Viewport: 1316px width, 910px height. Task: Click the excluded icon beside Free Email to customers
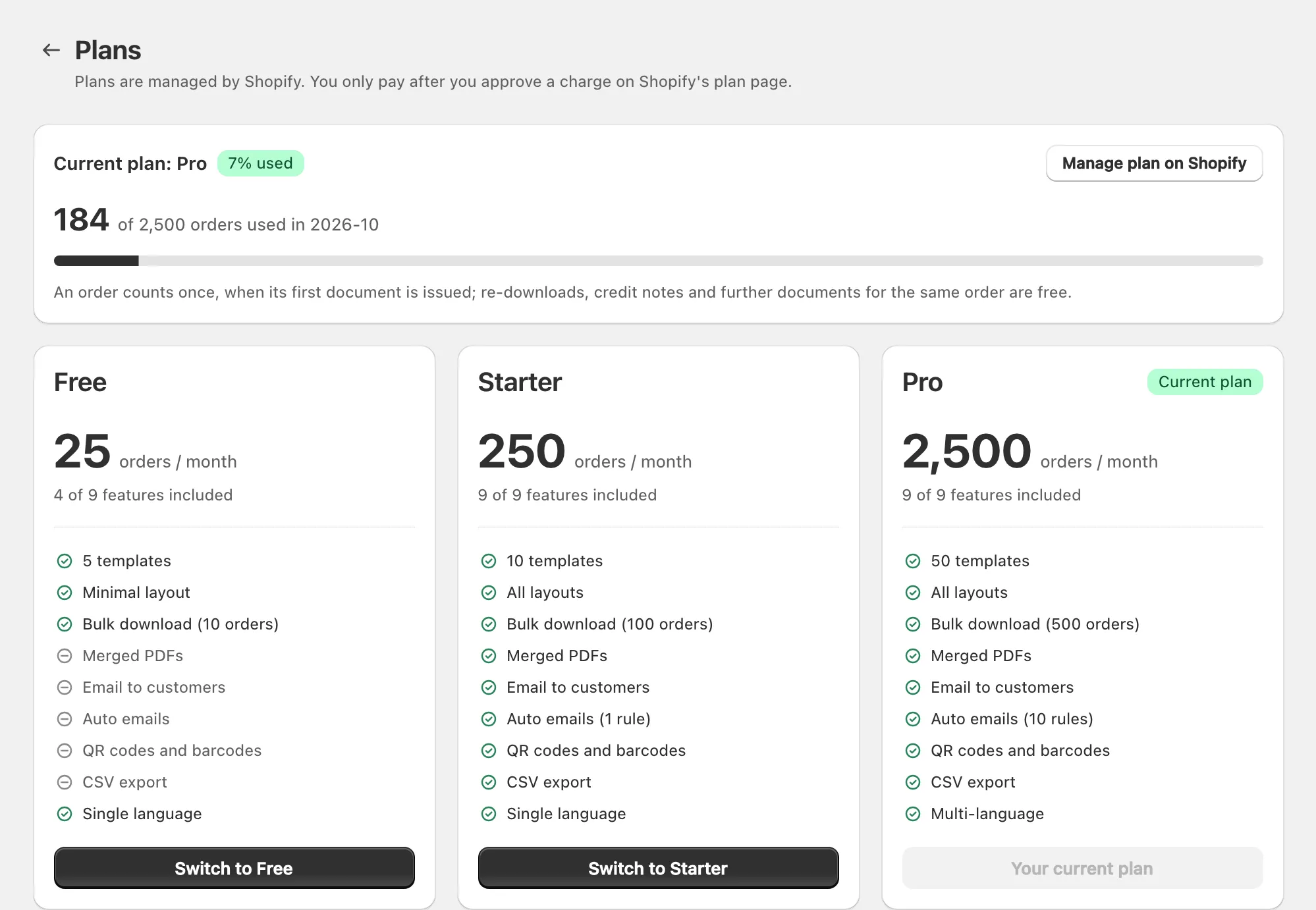tap(65, 687)
